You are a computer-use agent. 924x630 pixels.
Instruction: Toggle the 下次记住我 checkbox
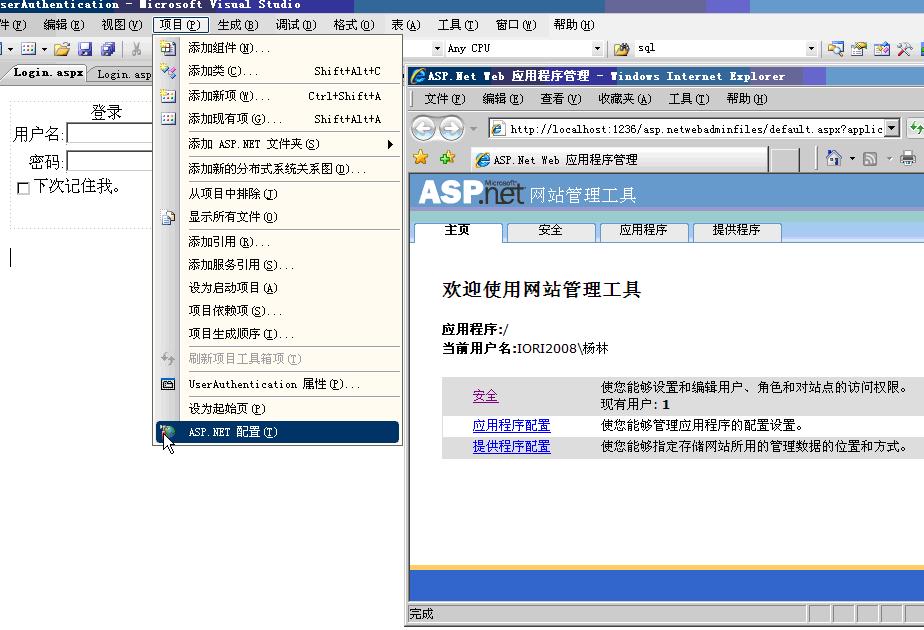coord(23,188)
